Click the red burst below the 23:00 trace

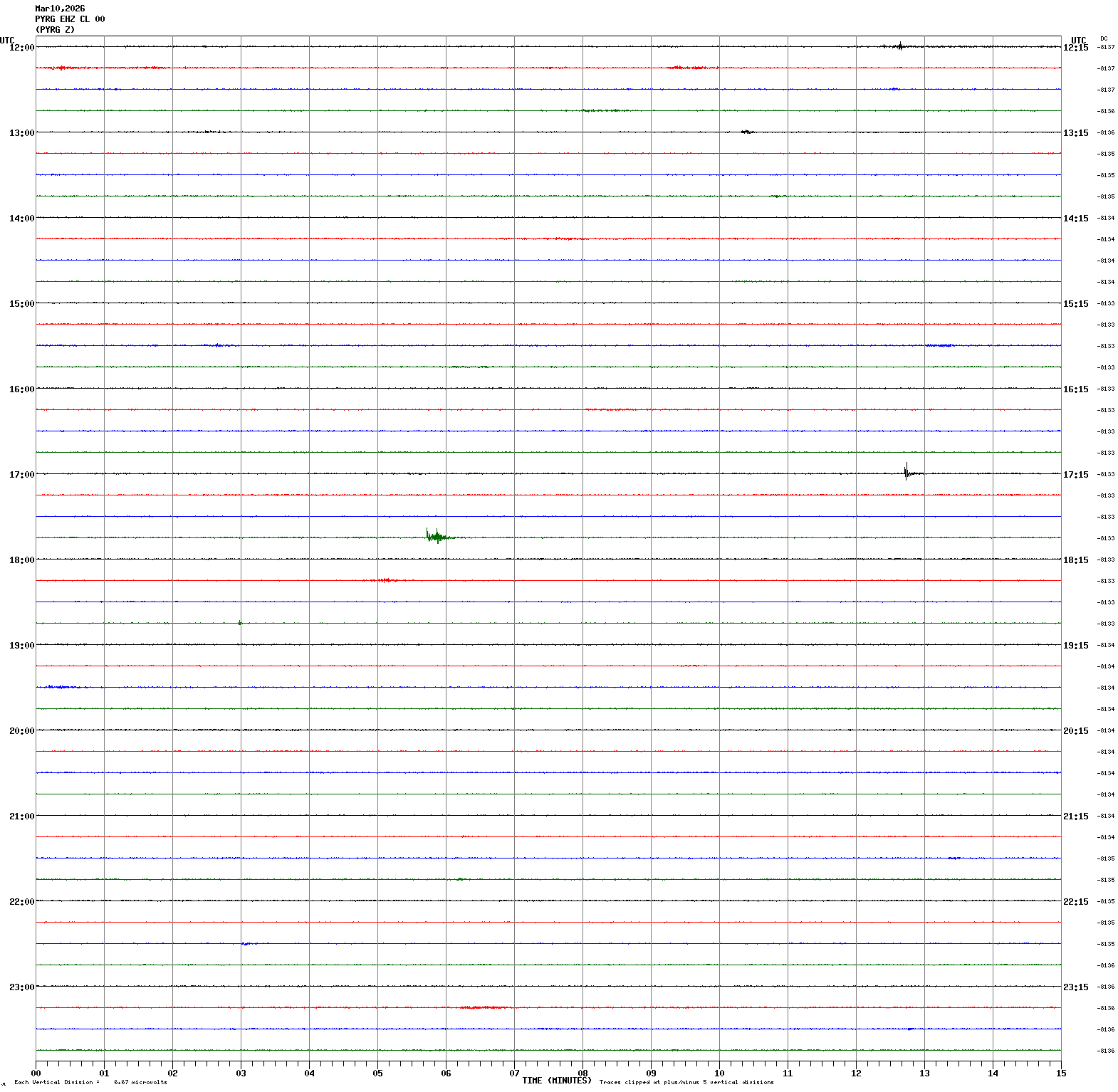(484, 1007)
